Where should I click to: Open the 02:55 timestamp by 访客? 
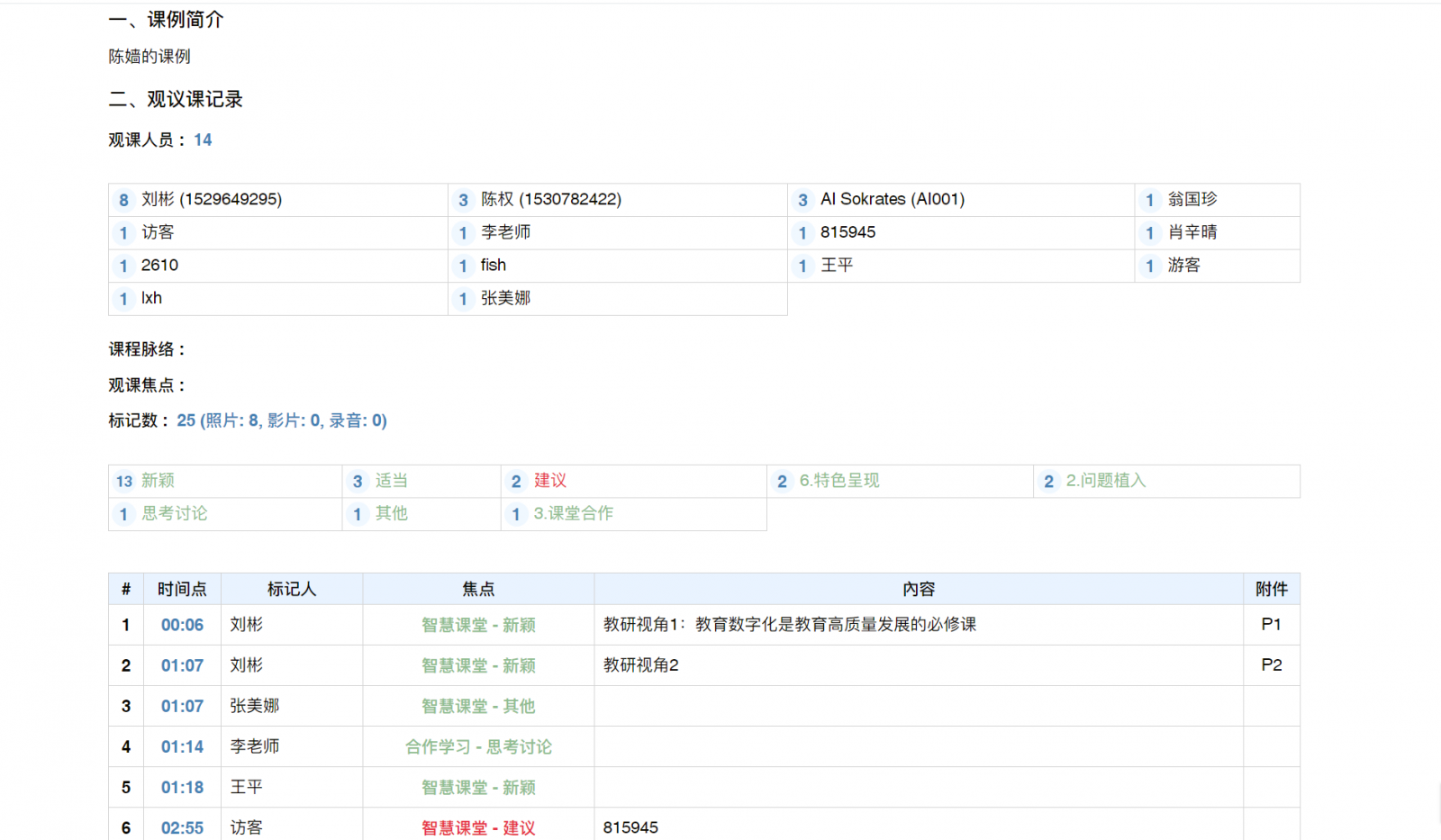click(182, 827)
